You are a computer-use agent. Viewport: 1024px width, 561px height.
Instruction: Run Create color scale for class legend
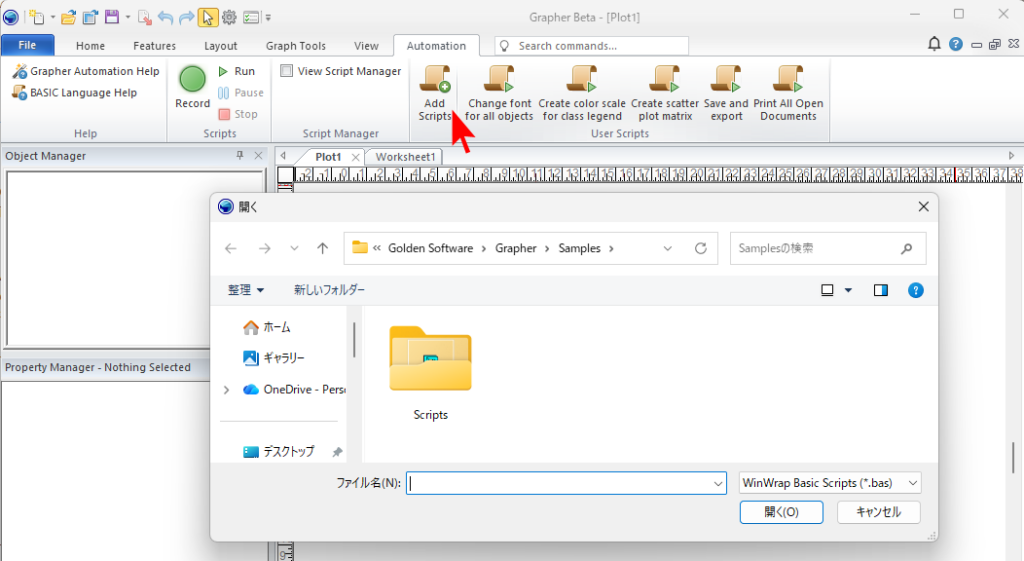pos(582,93)
